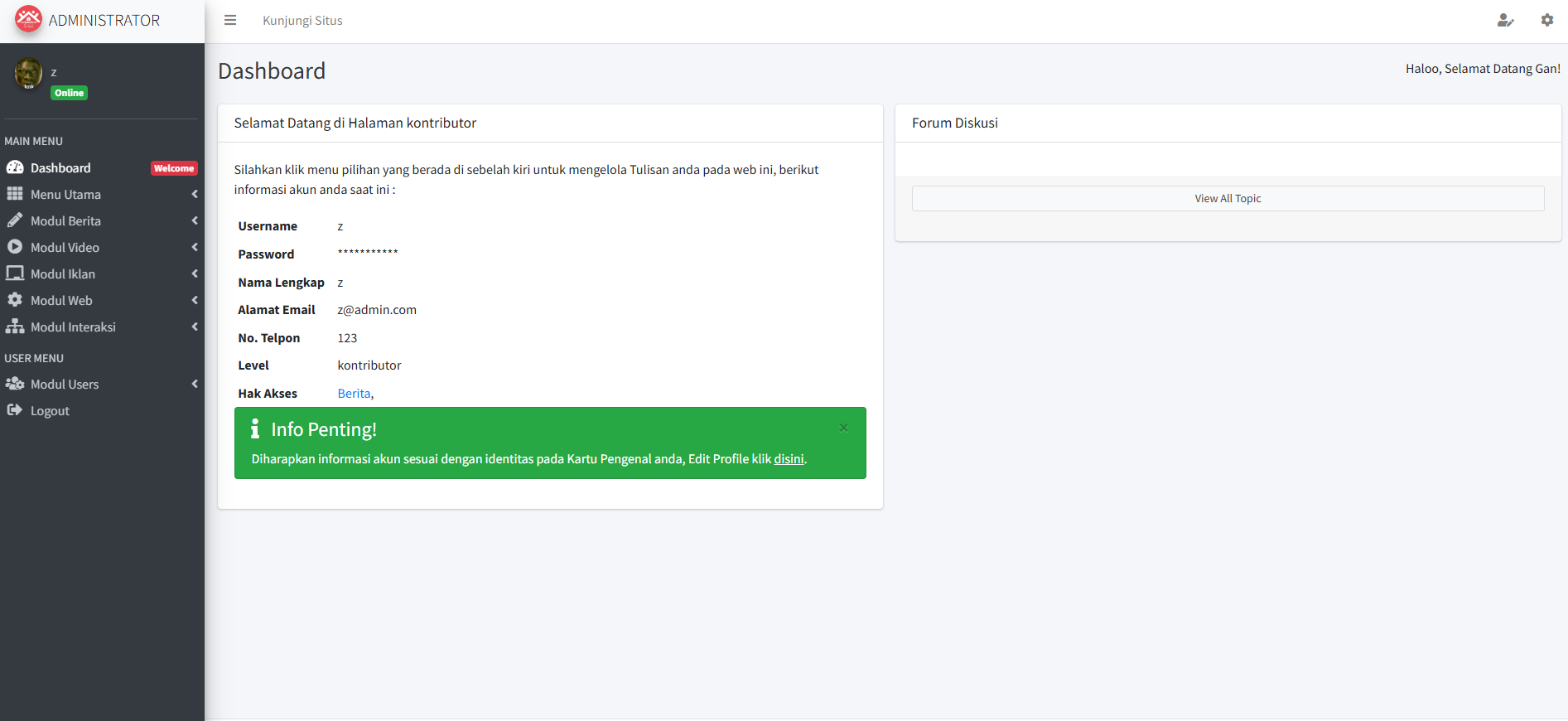Click the Forum Diskusi heading
The image size is (1568, 721).
point(954,123)
